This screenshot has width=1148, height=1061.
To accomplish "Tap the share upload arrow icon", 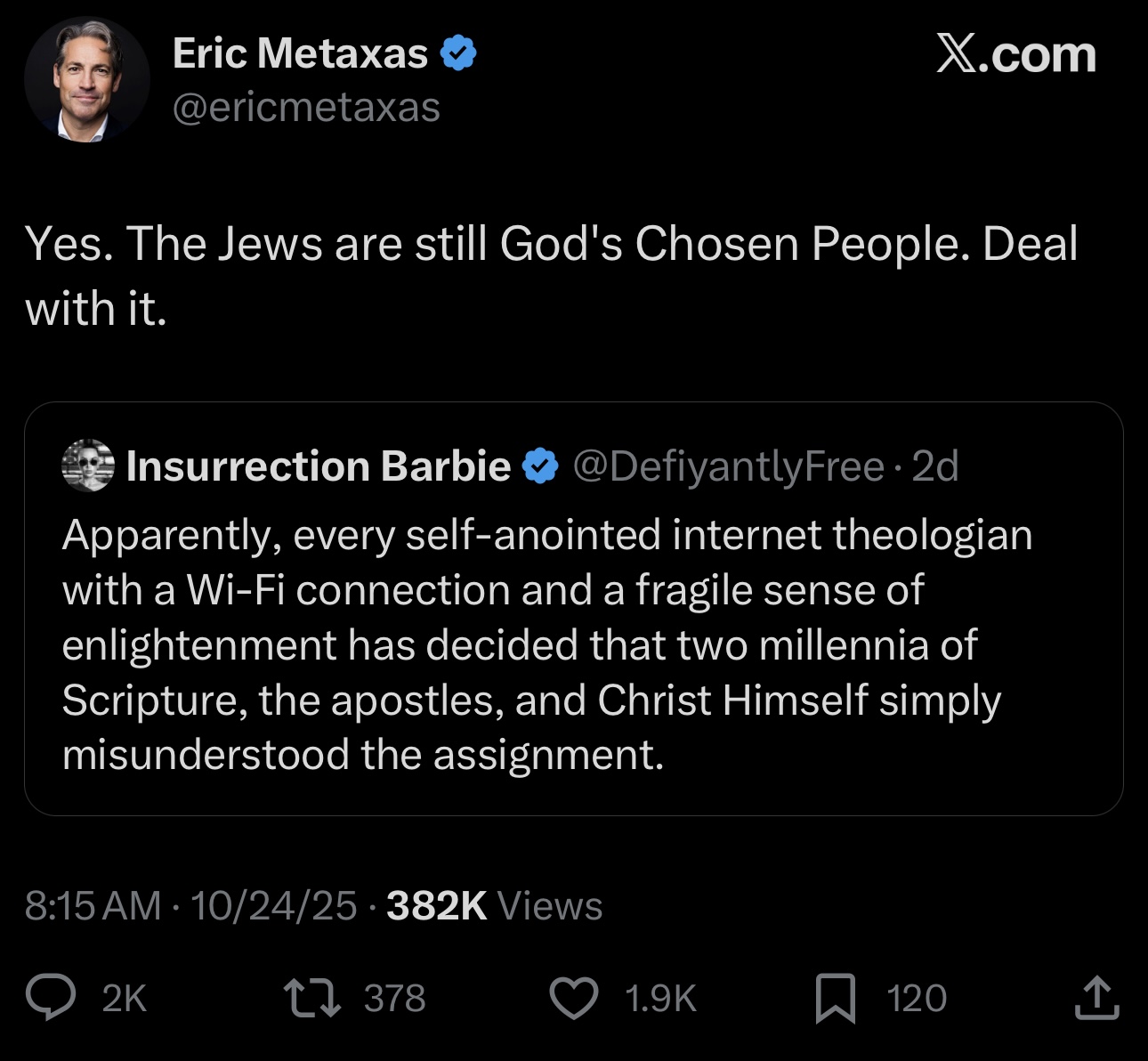I will tap(1096, 998).
